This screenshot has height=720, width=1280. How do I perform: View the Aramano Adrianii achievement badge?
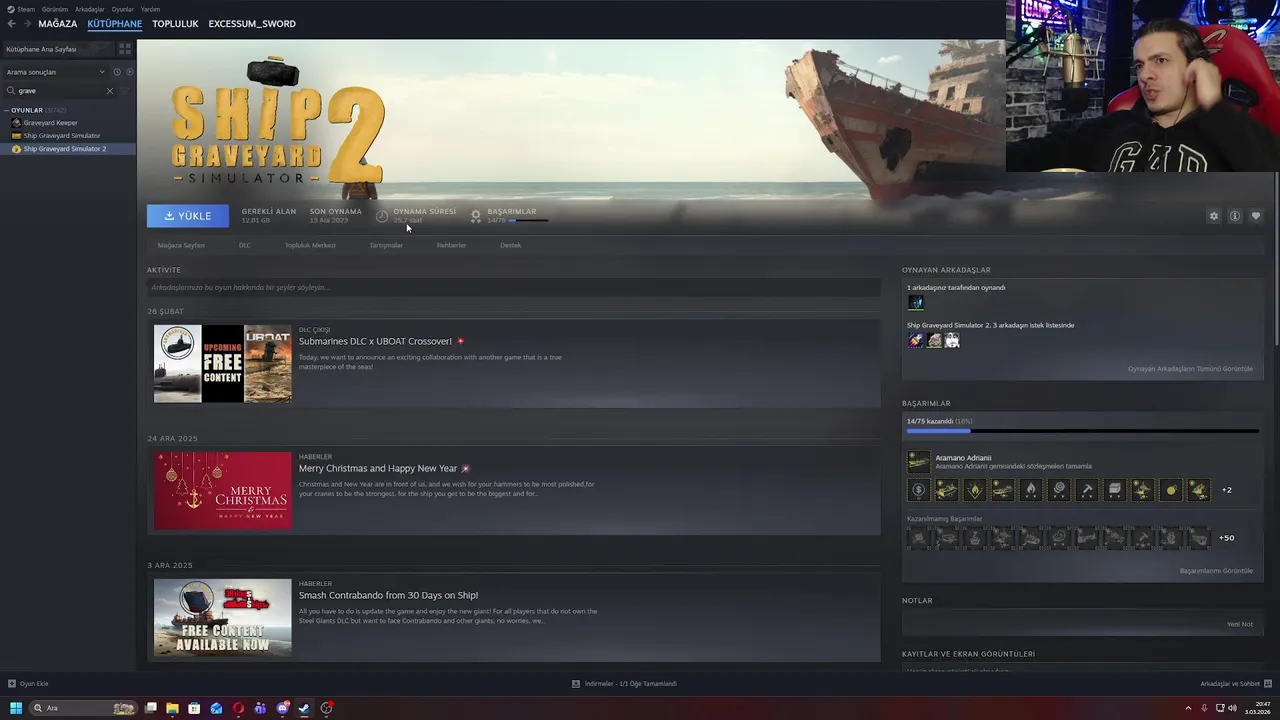pyautogui.click(x=918, y=461)
